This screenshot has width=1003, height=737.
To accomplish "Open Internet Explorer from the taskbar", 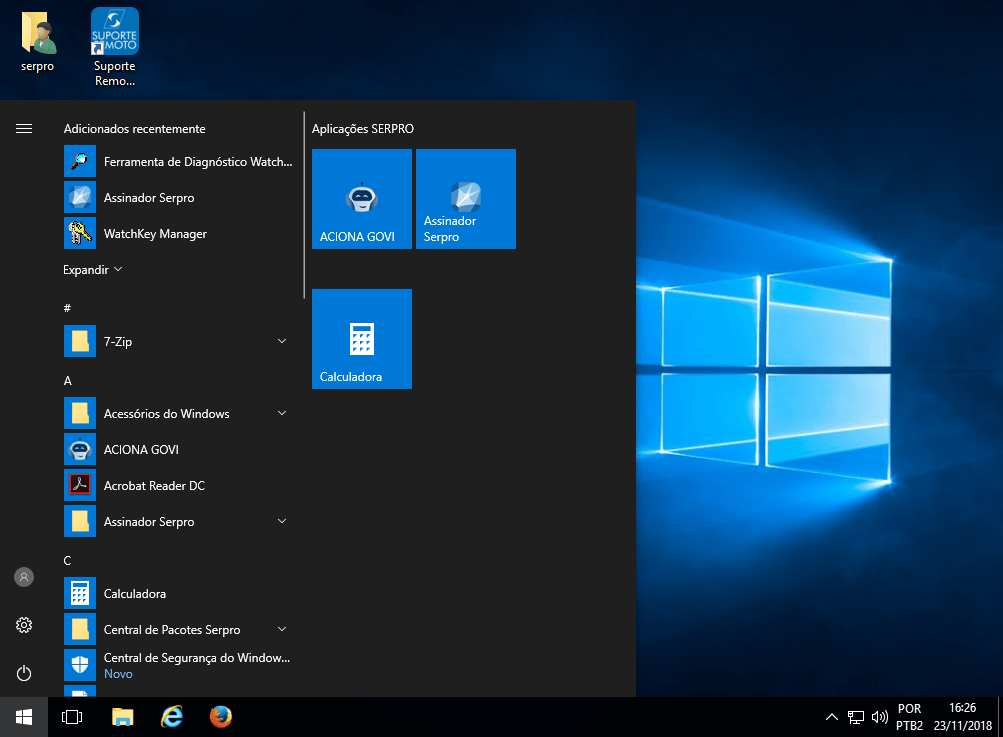I will click(172, 717).
